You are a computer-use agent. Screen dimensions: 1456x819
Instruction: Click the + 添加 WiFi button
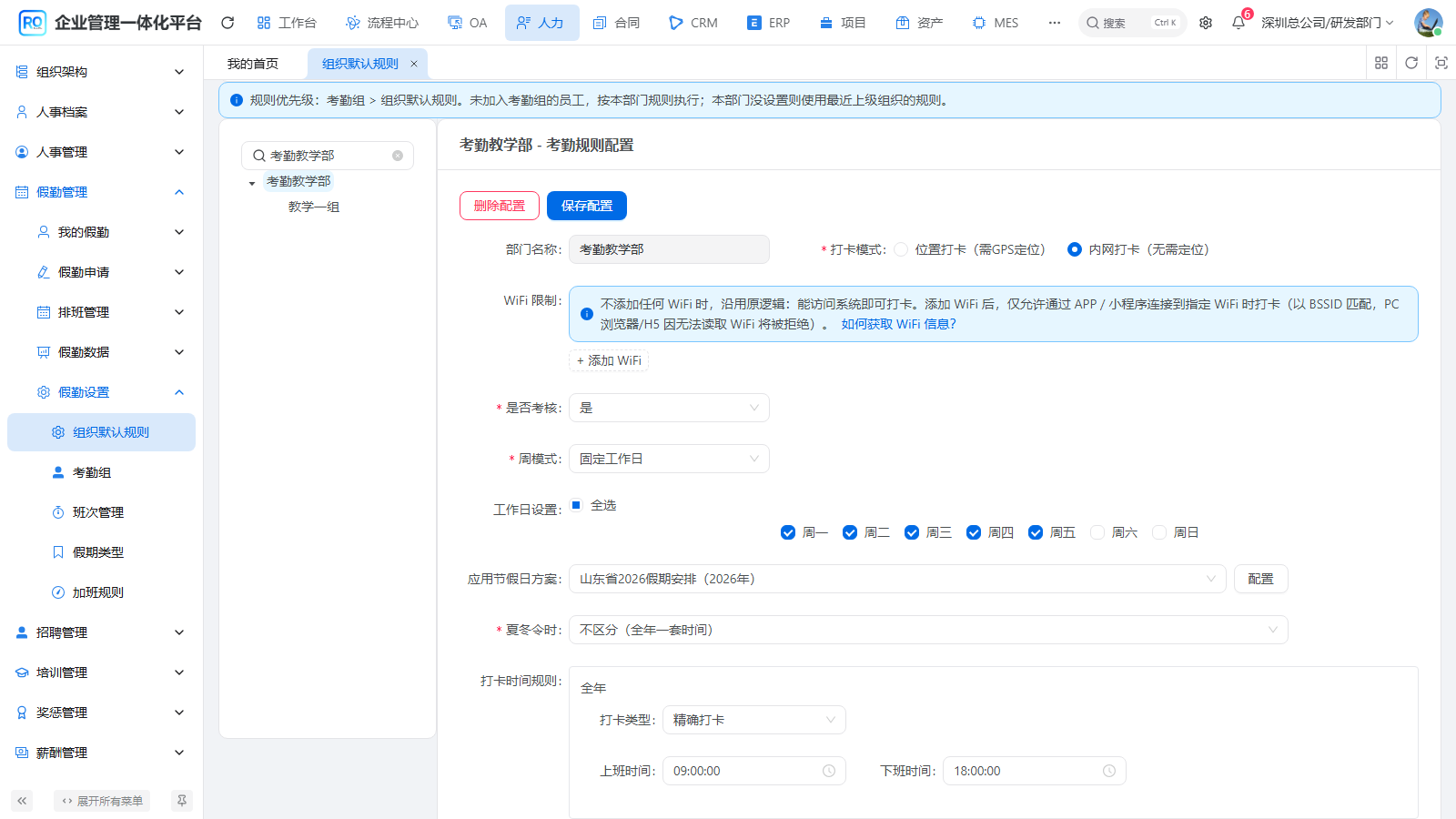tap(609, 360)
